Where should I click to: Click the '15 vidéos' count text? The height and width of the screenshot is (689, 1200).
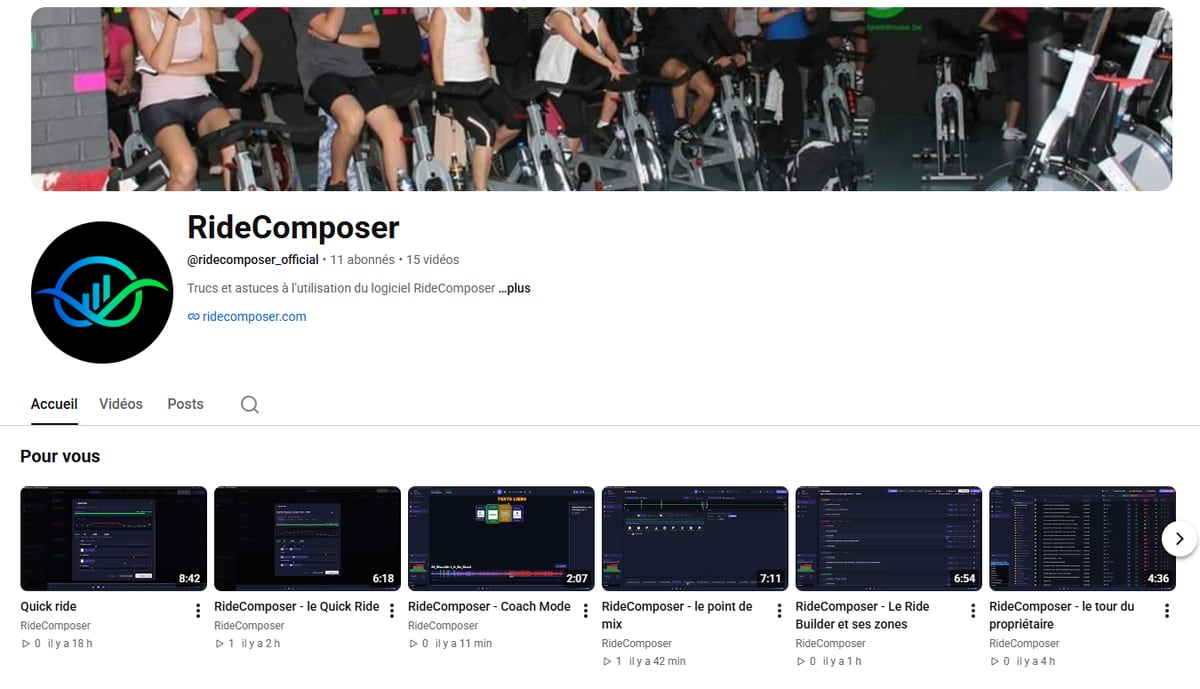(x=433, y=260)
